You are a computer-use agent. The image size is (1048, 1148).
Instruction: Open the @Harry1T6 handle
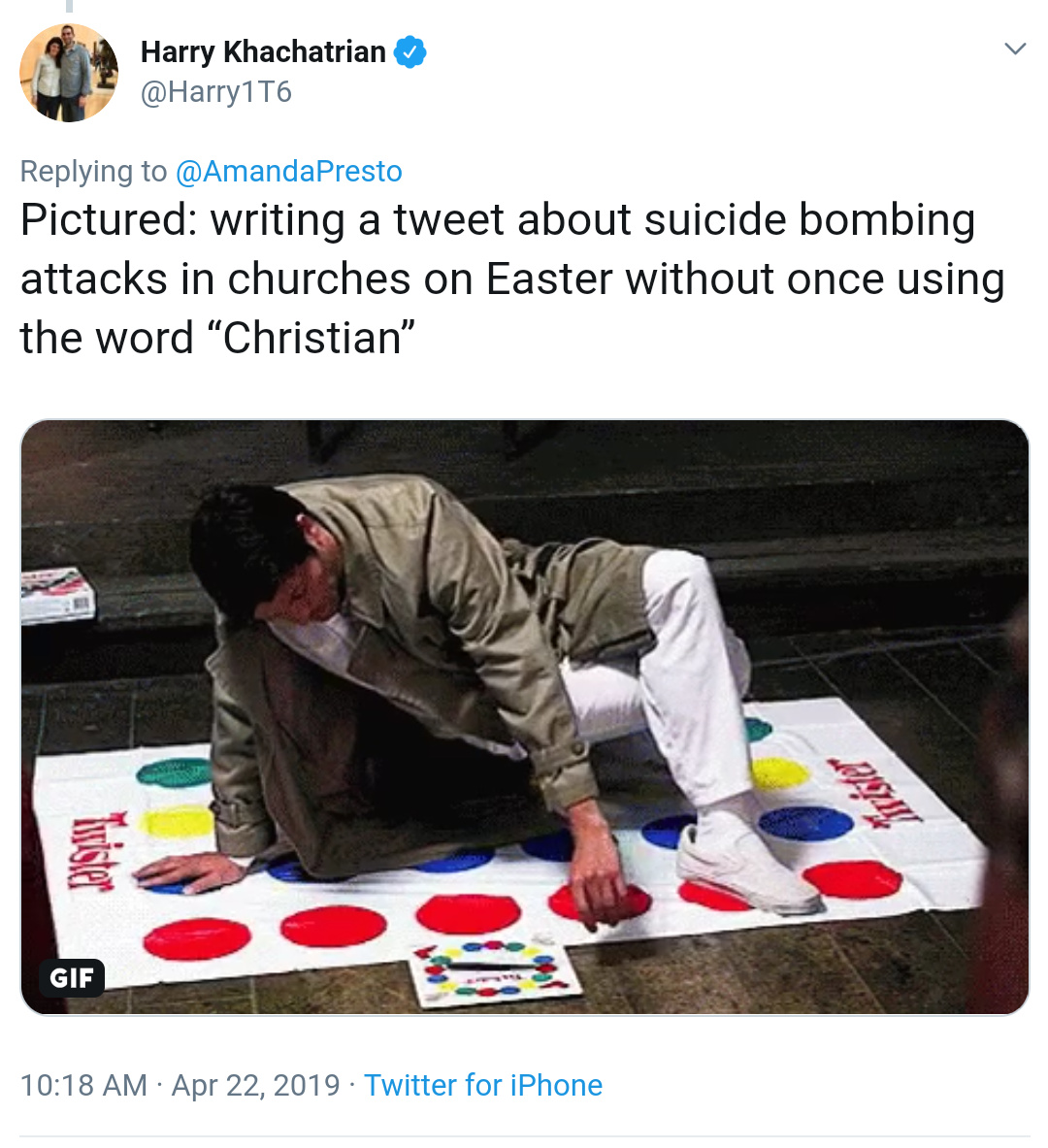[216, 92]
